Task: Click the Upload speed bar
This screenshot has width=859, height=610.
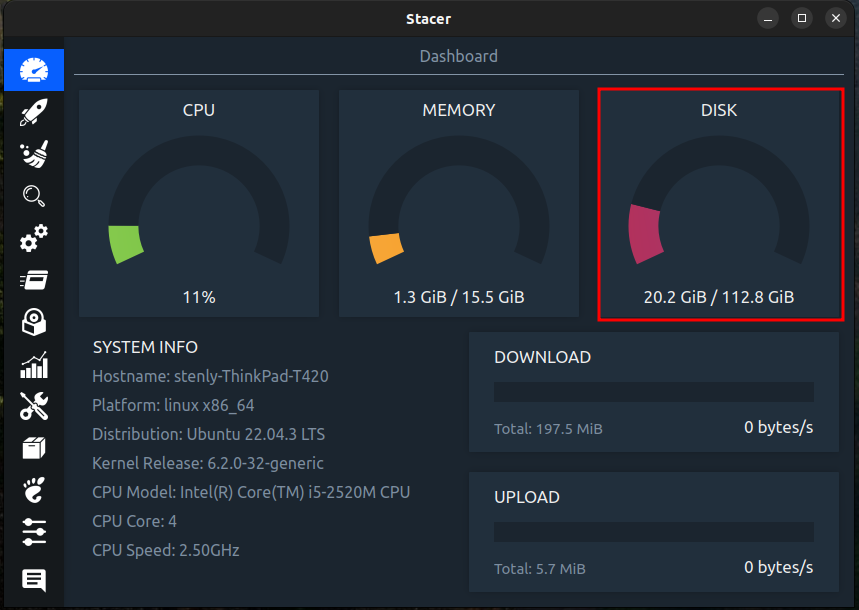Action: (x=654, y=532)
